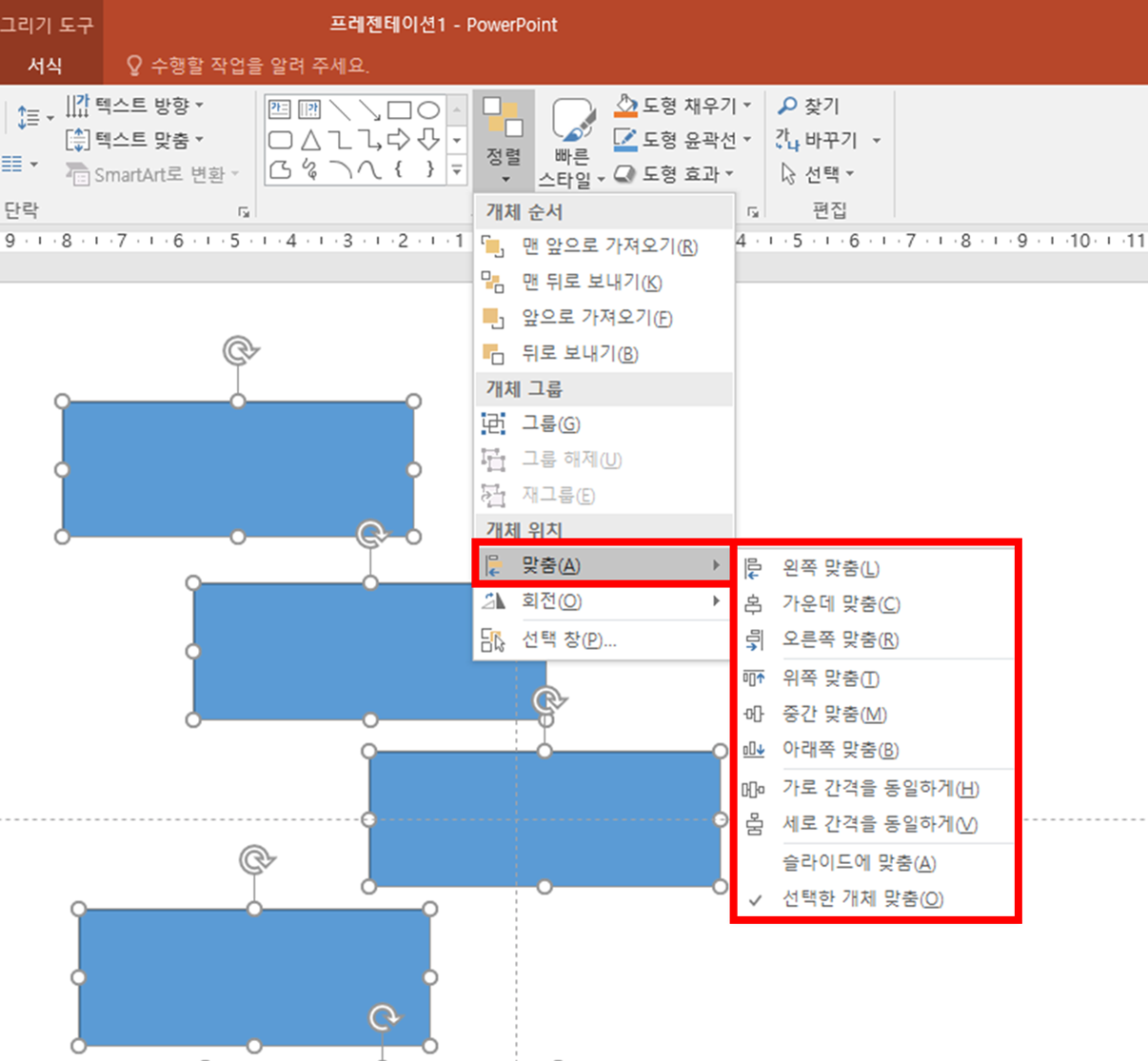Screen dimensions: 1148x1061
Task: Choose 앞으로 가져오기 (Bring Forward)
Action: tap(604, 318)
